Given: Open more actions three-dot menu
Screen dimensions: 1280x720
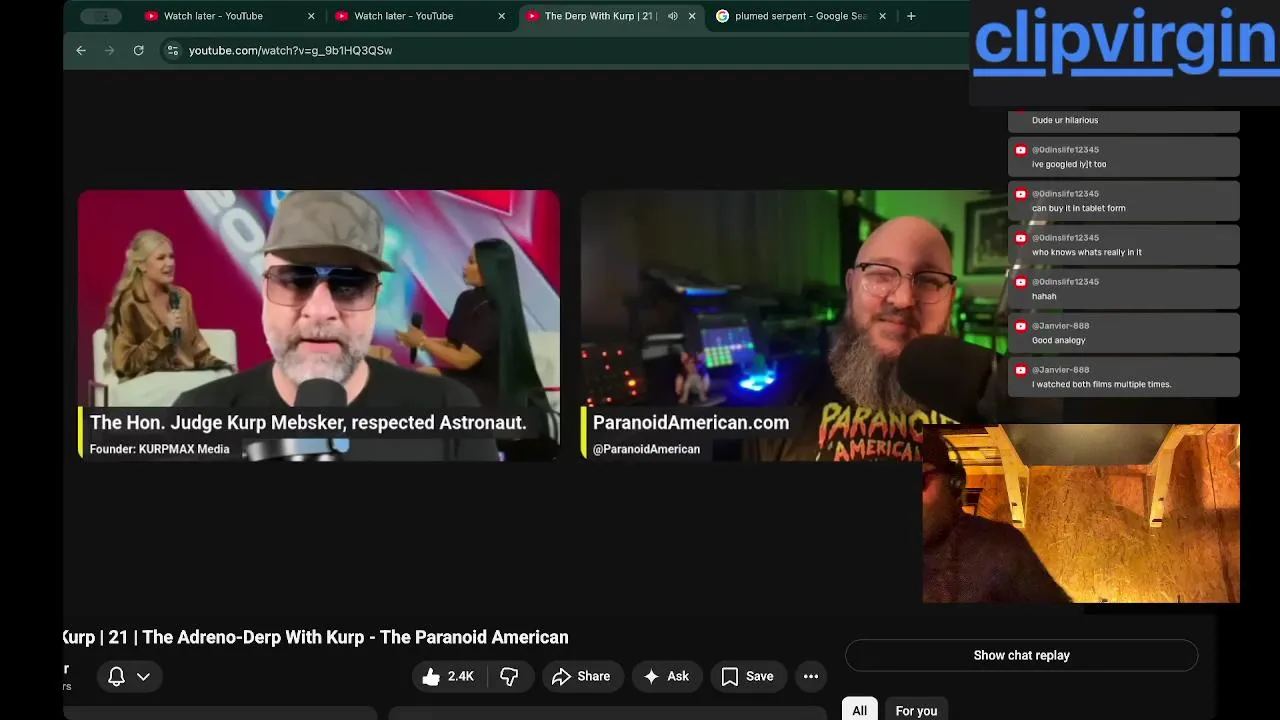Looking at the screenshot, I should tap(811, 677).
